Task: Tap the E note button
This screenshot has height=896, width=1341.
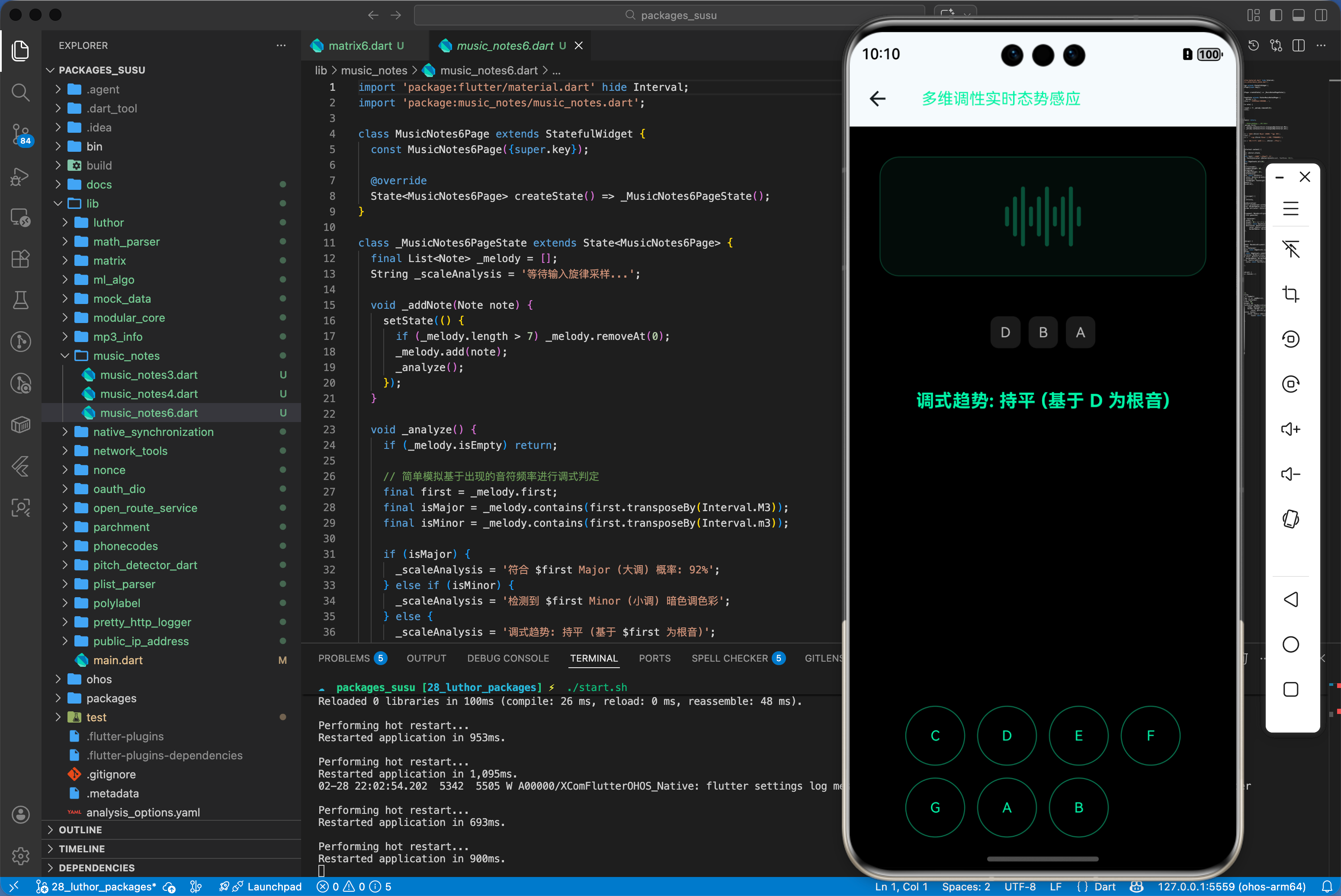Action: point(1078,736)
